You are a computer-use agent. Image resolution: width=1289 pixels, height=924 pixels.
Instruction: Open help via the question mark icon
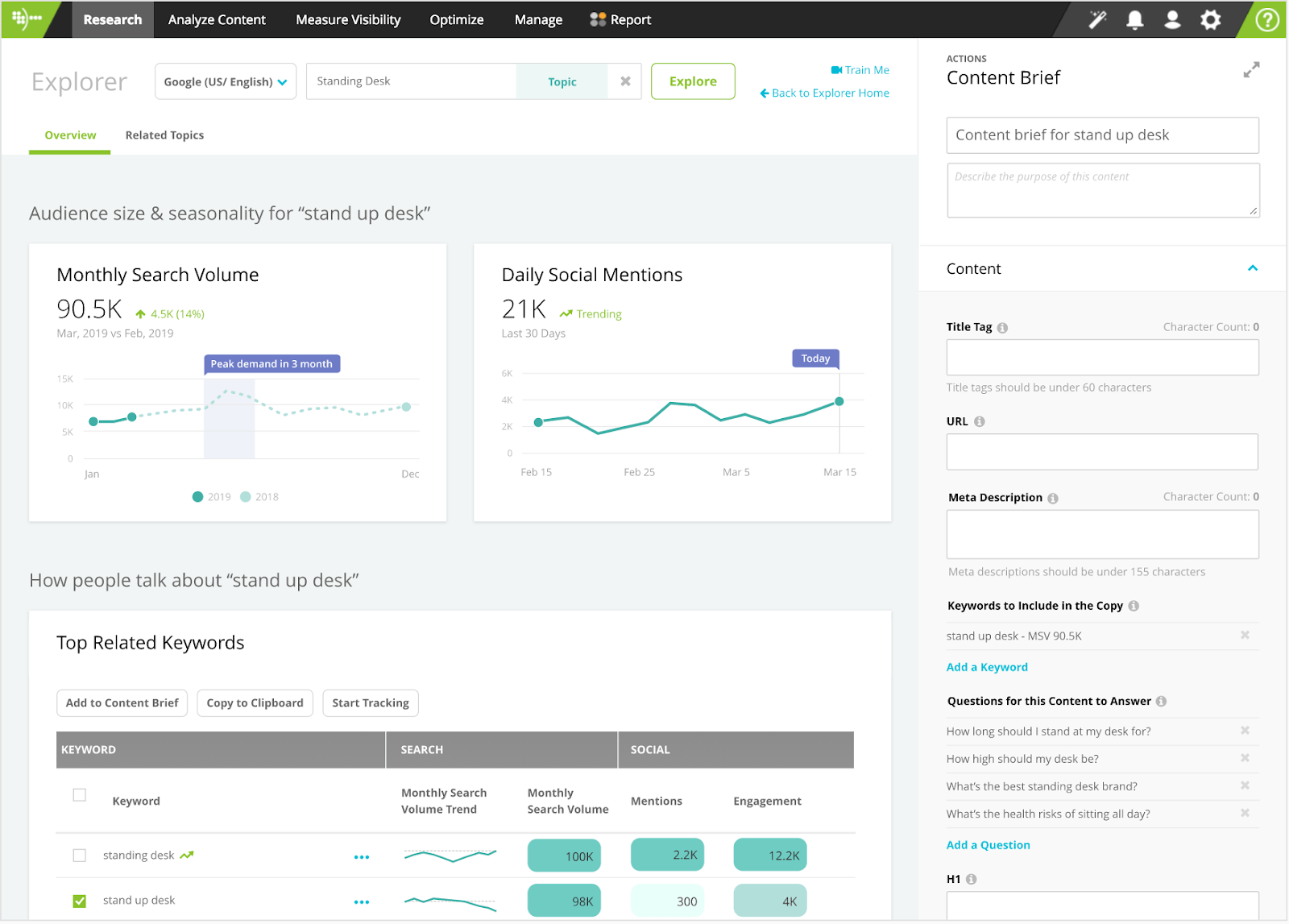point(1266,19)
